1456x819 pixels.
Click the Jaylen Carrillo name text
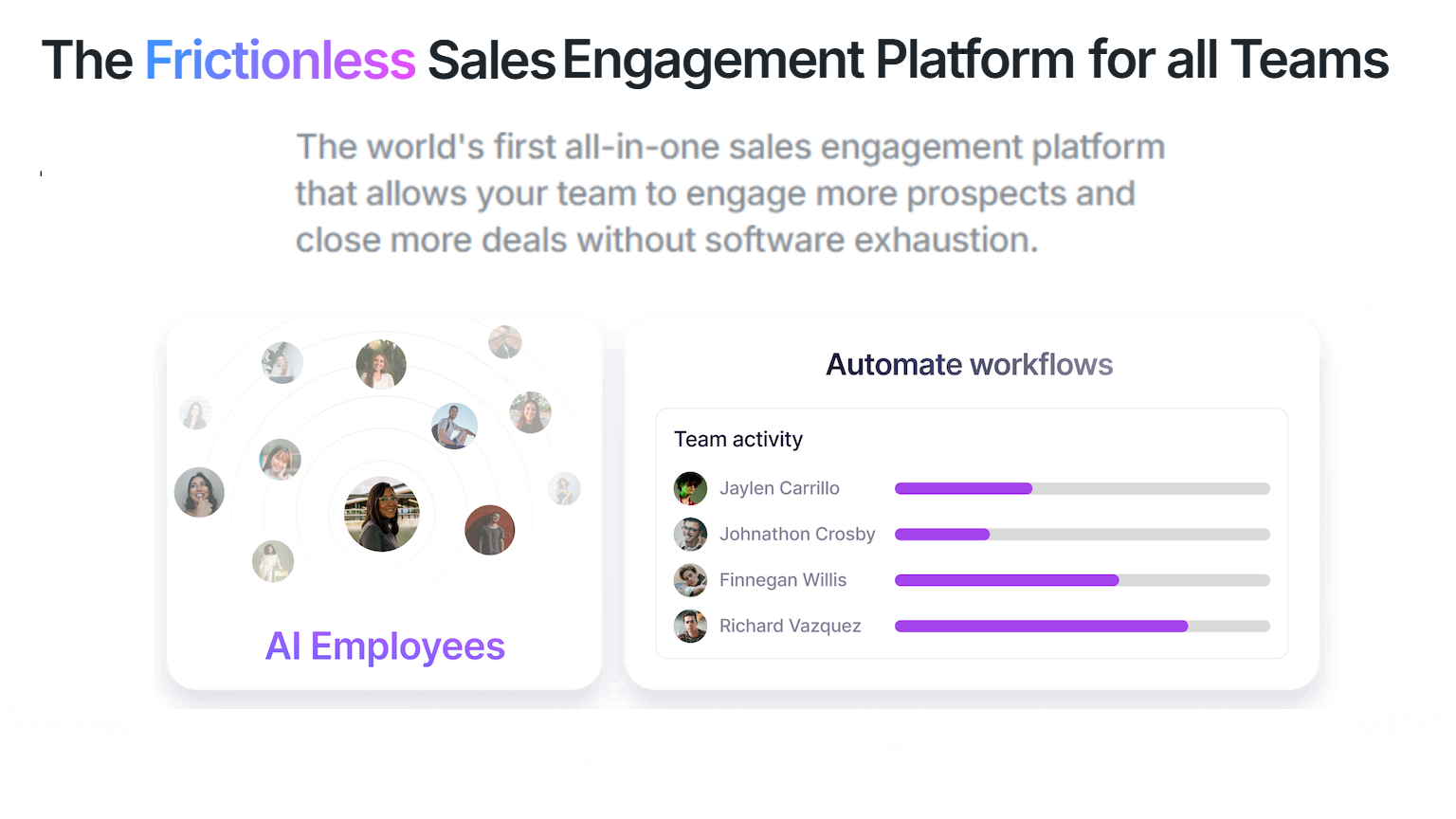tap(779, 488)
